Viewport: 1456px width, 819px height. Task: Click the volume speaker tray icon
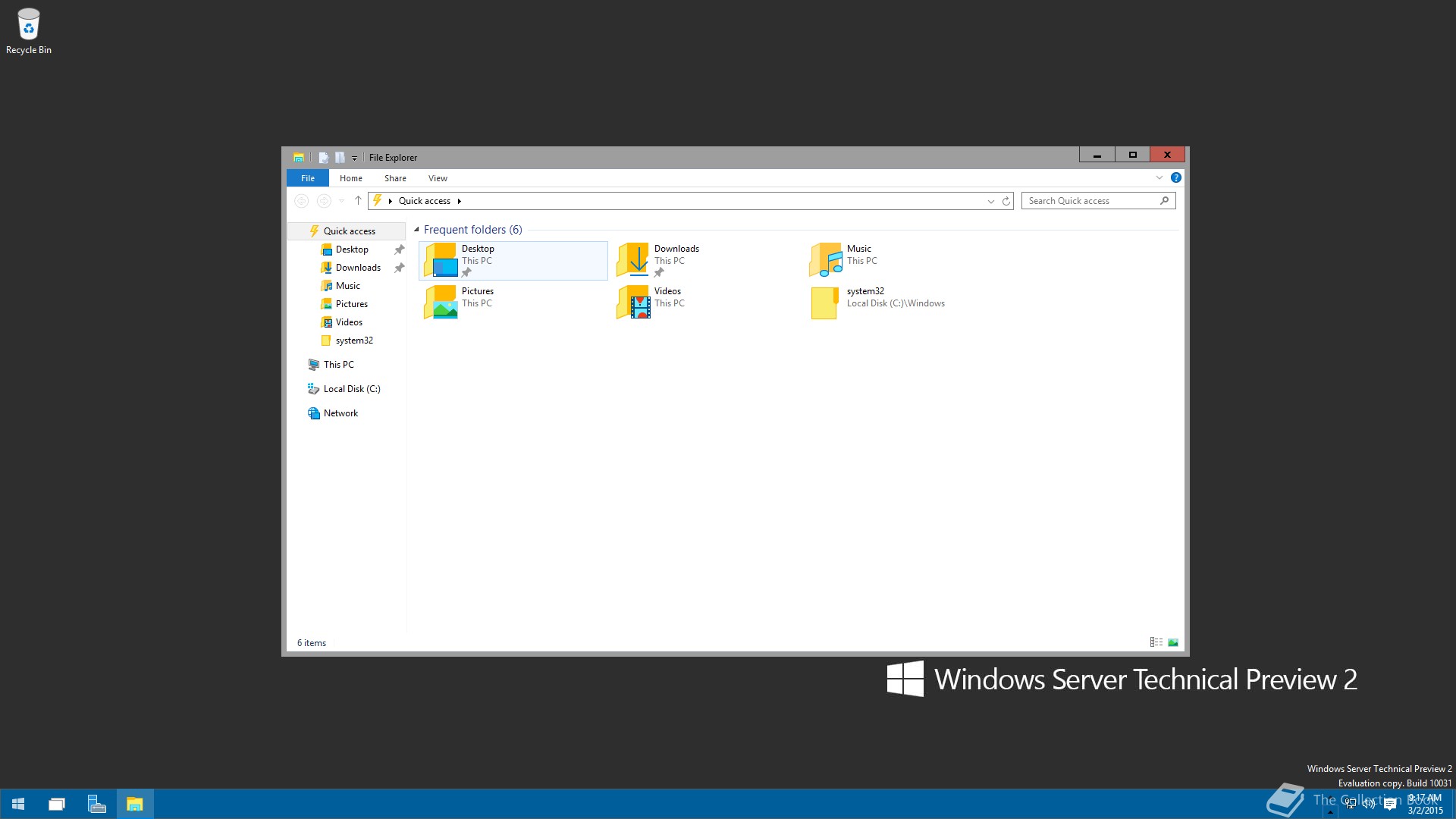(1370, 804)
